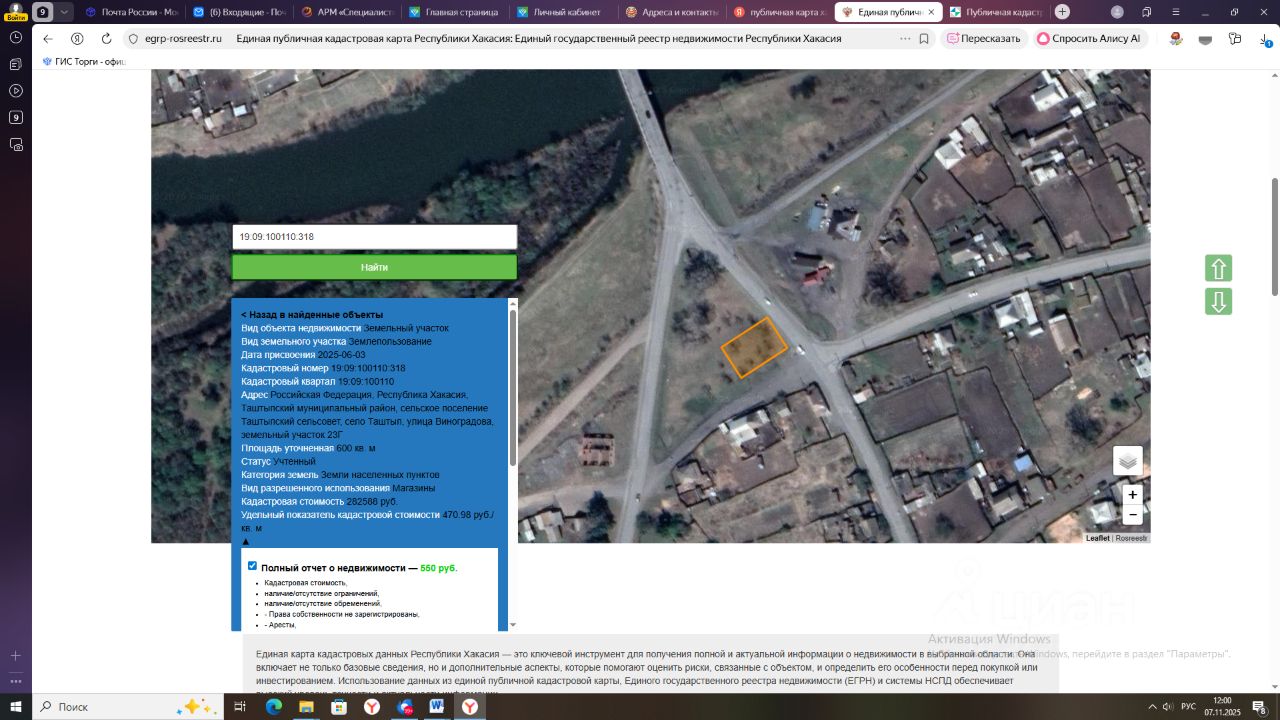
Task: Open Microsoft Store from taskbar
Action: (339, 707)
